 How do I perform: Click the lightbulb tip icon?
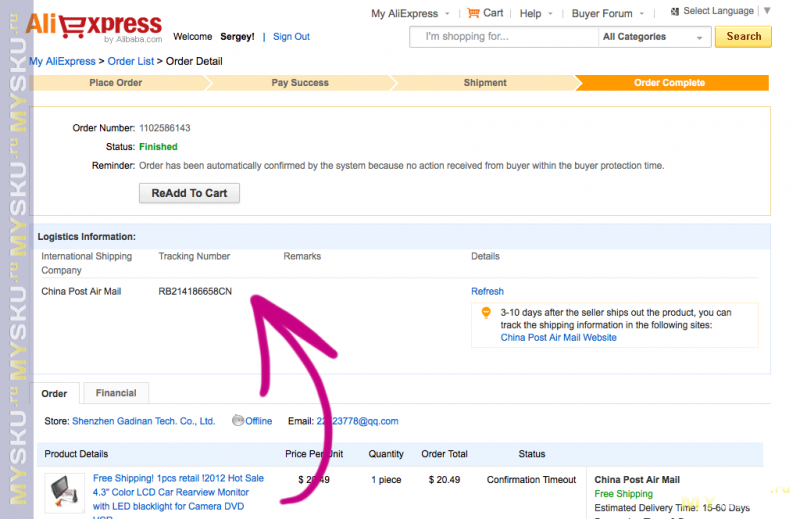pos(486,313)
